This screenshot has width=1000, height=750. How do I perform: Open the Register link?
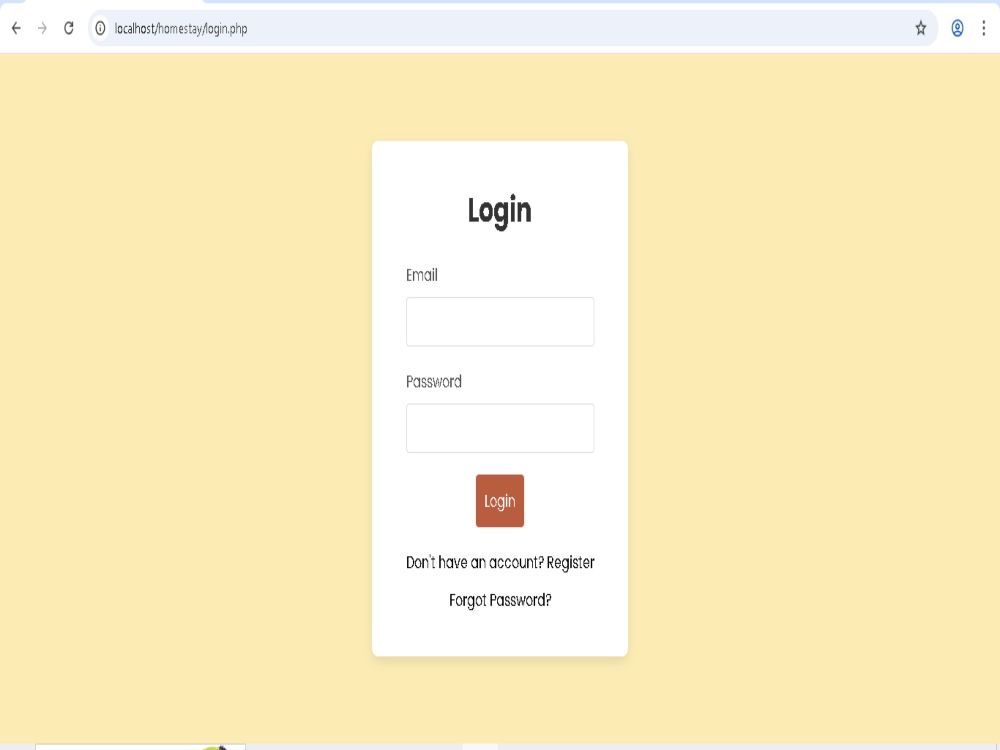570,562
